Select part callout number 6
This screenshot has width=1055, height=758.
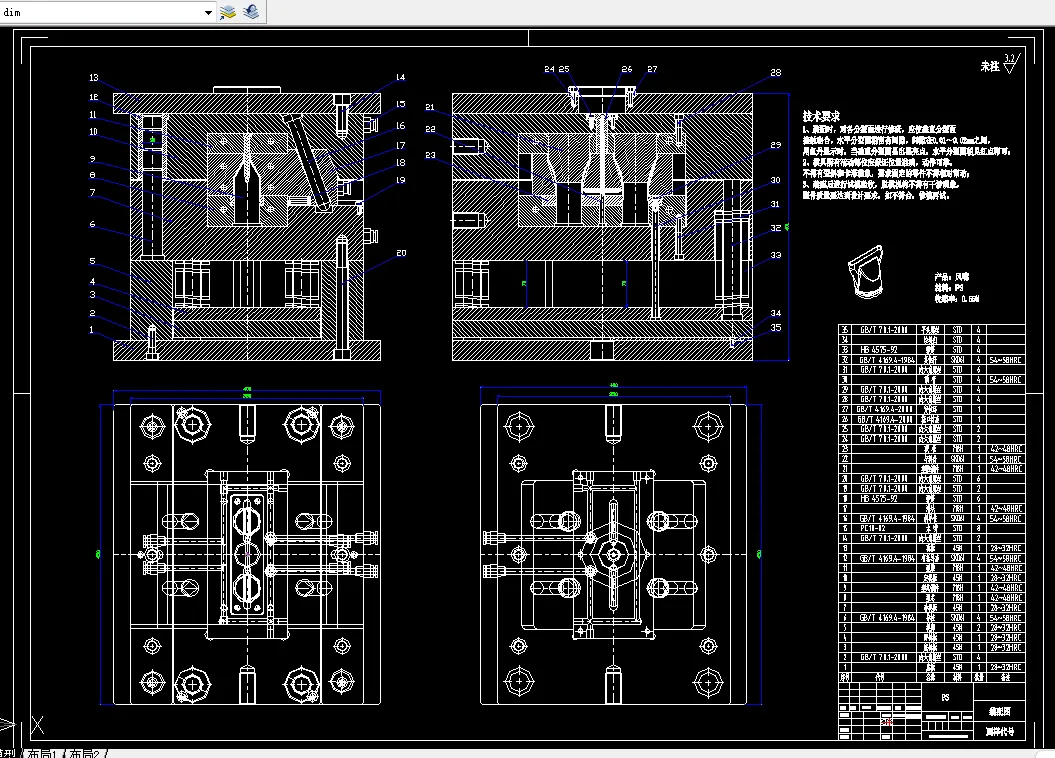[92, 224]
